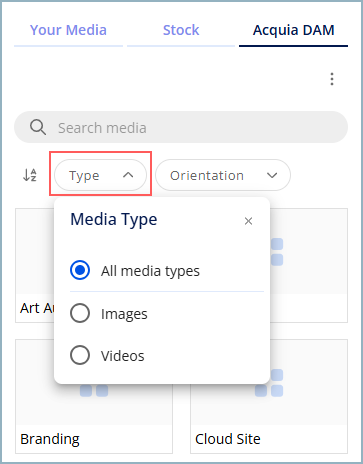Select the All media types radio button
This screenshot has height=464, width=363.
80,270
